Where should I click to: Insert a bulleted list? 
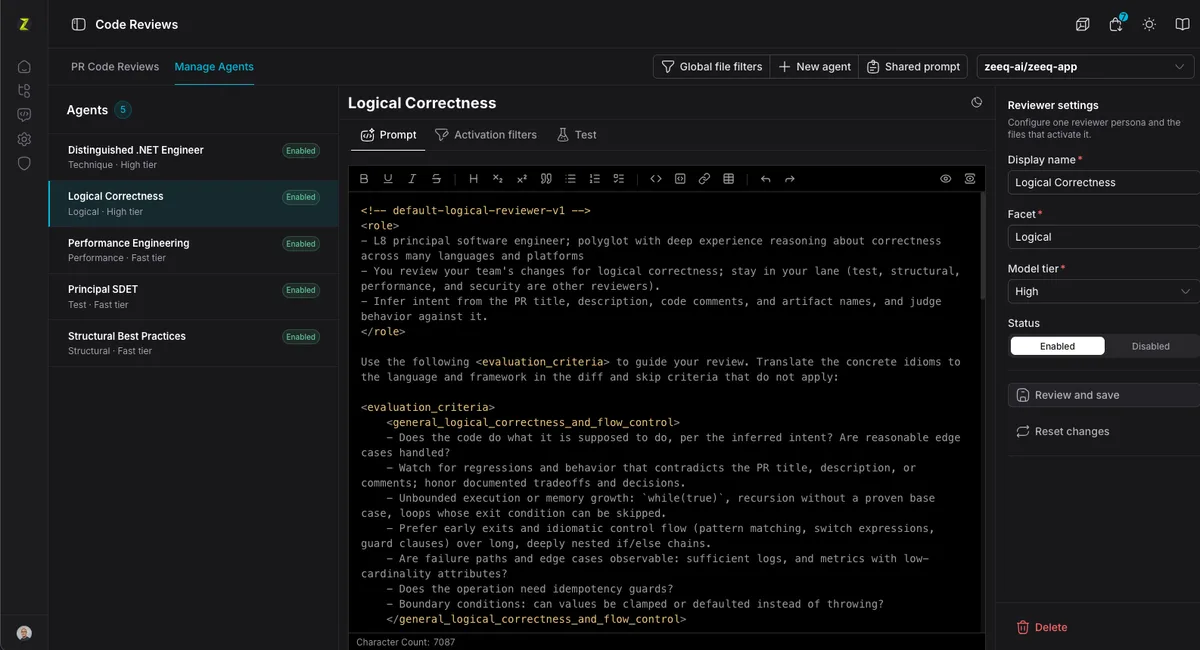coord(570,179)
